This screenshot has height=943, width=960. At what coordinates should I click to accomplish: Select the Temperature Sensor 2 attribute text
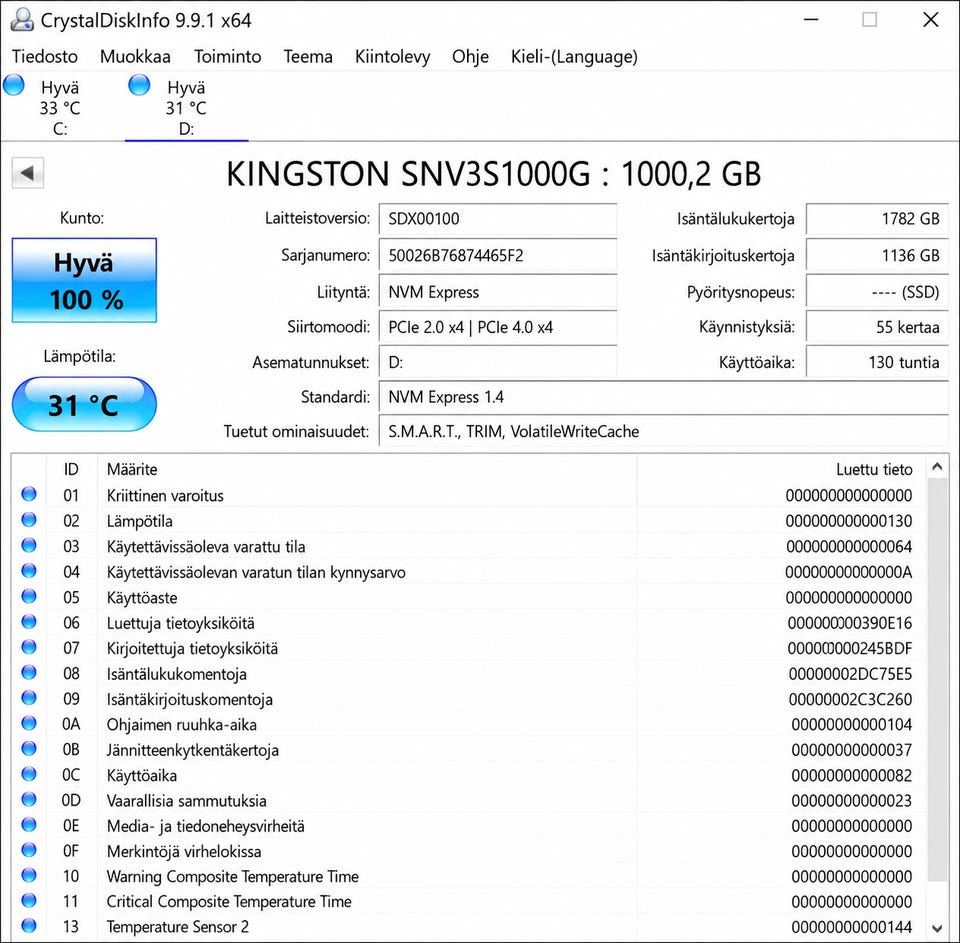pyautogui.click(x=178, y=927)
